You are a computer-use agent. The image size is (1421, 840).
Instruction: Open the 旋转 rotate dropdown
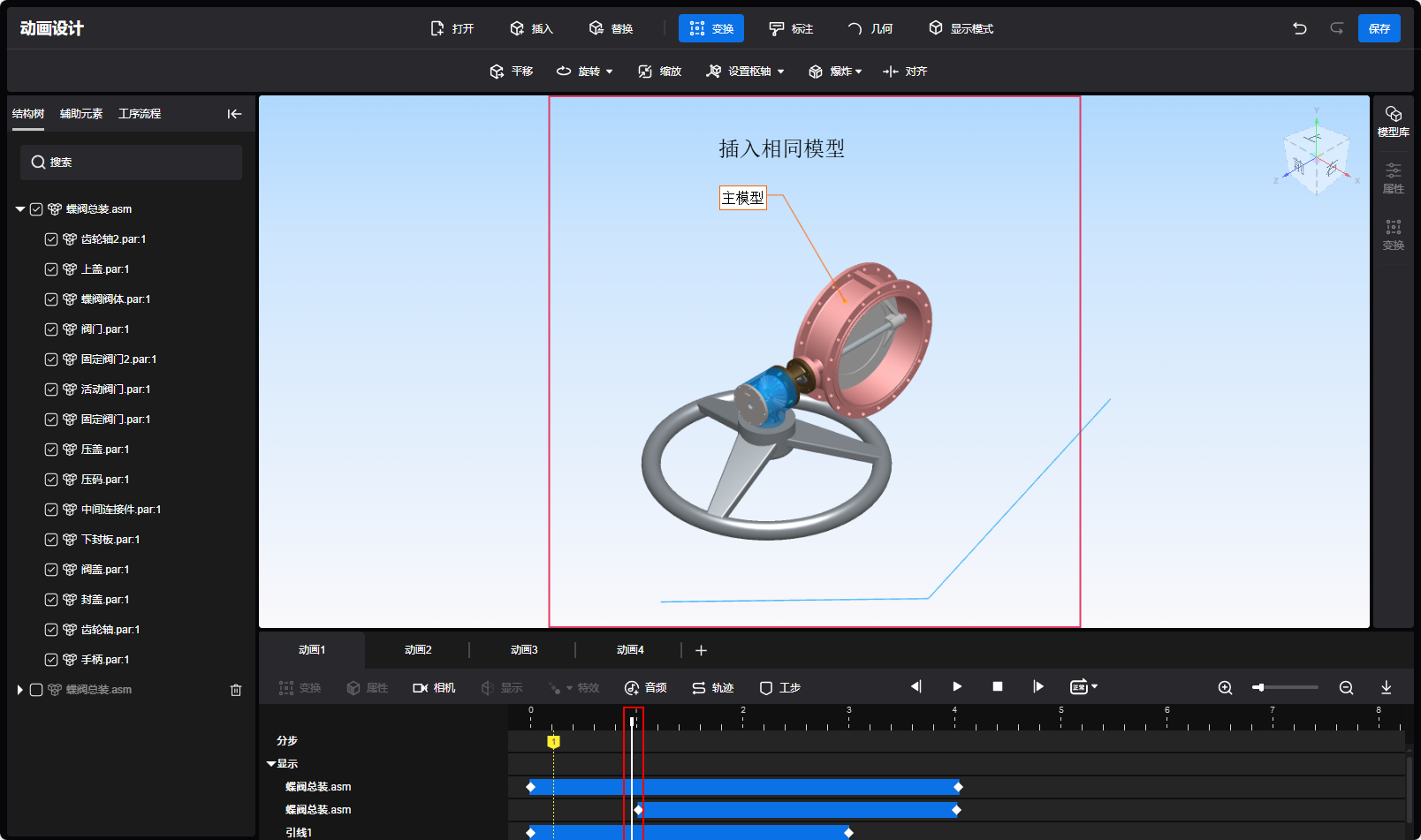[585, 72]
